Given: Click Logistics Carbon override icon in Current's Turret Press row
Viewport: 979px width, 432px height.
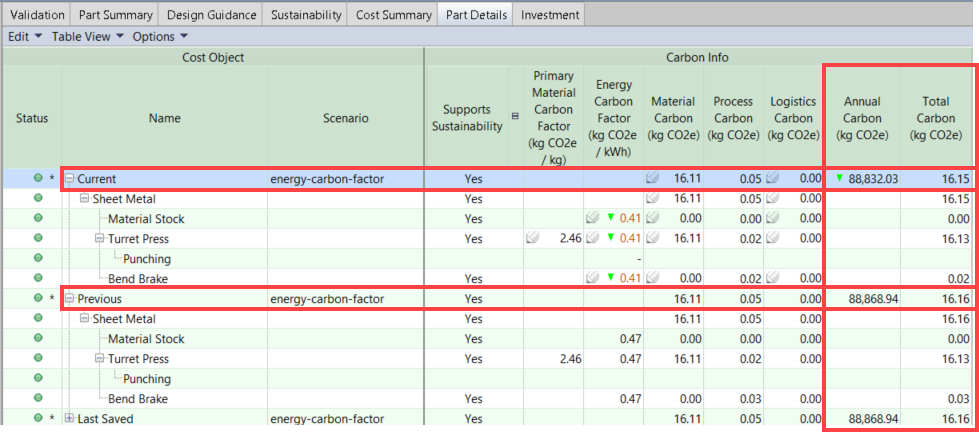Looking at the screenshot, I should tap(772, 238).
